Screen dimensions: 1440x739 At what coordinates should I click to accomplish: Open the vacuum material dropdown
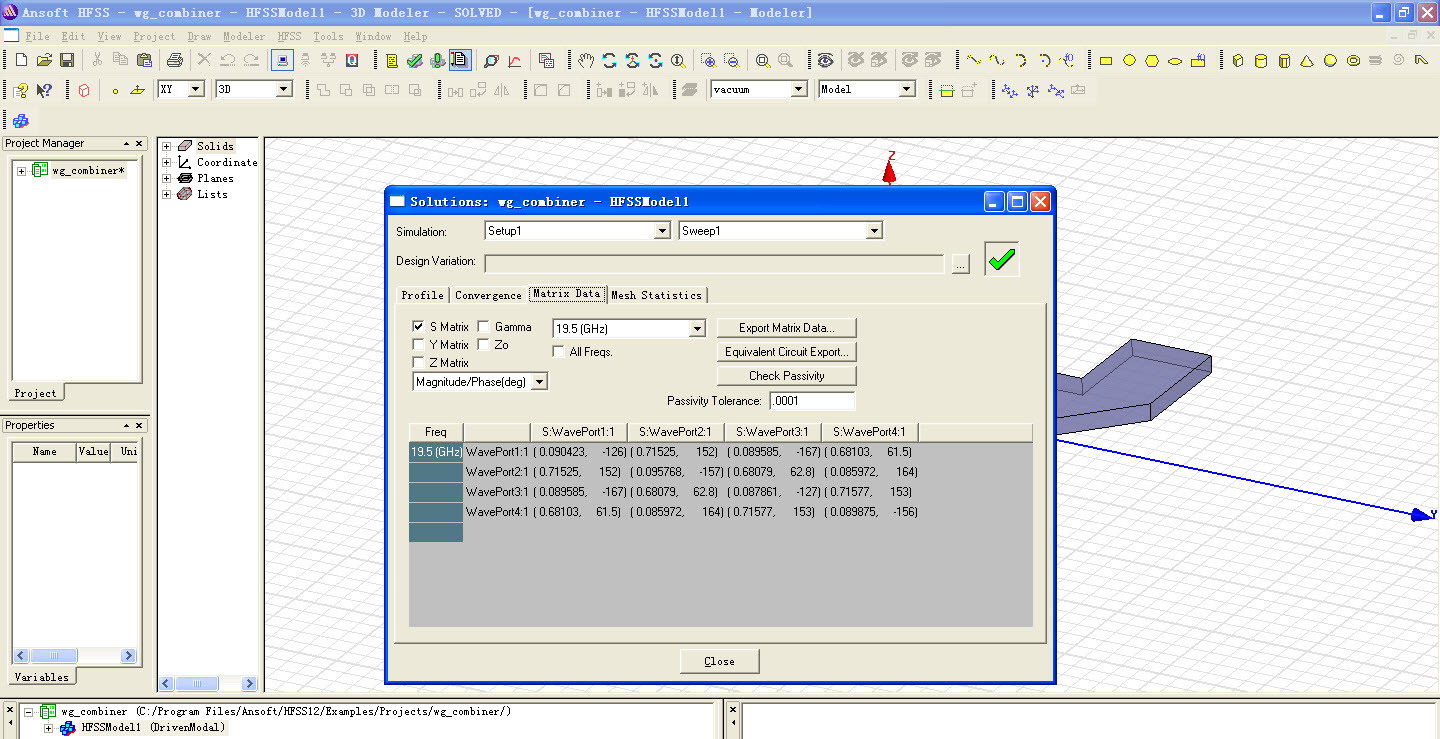point(799,89)
